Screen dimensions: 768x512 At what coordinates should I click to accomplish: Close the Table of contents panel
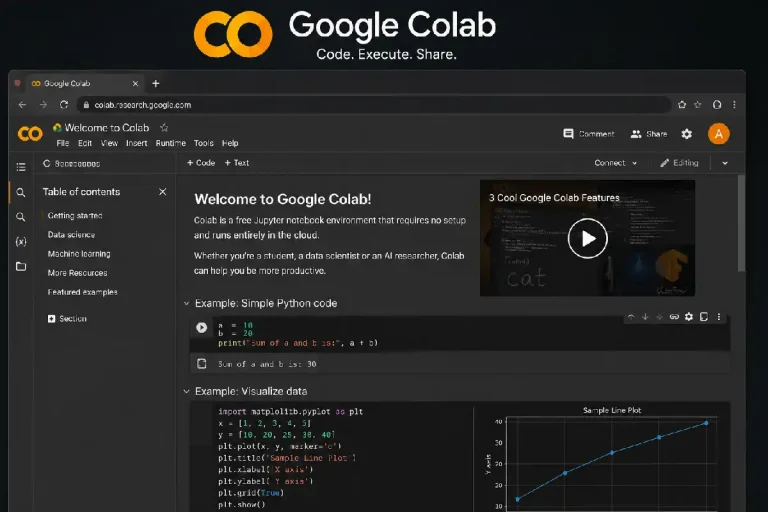[x=163, y=192]
